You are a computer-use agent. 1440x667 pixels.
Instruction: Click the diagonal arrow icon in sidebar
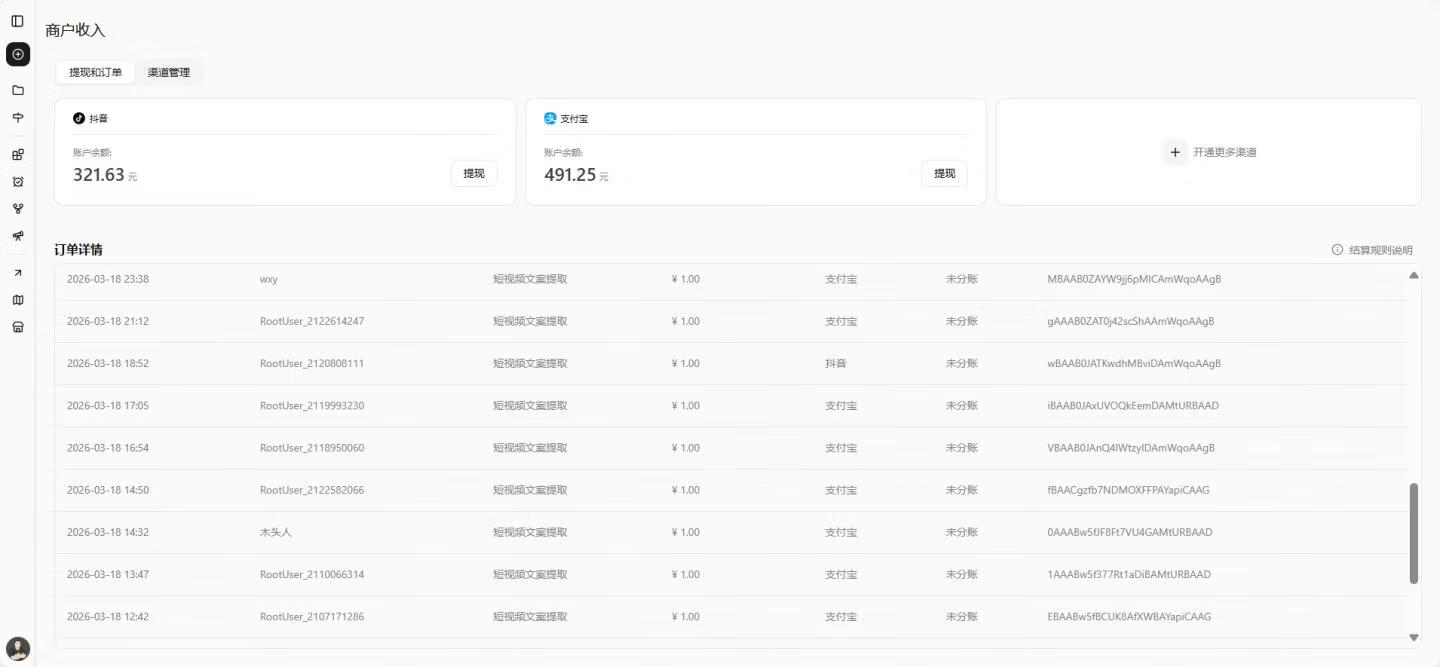[x=17, y=273]
